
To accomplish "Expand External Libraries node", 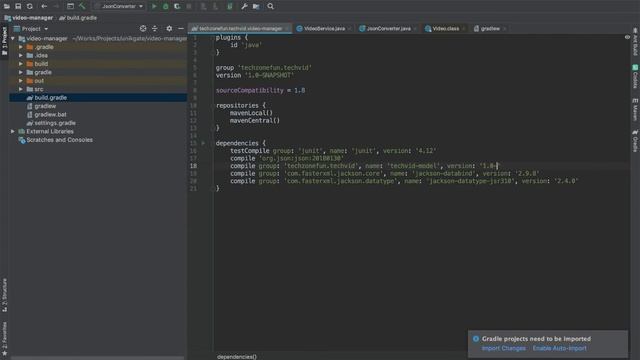I will pyautogui.click(x=13, y=131).
